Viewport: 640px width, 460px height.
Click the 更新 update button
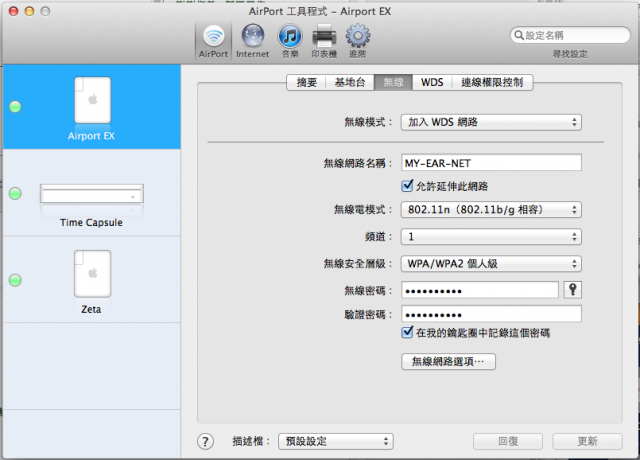(587, 441)
